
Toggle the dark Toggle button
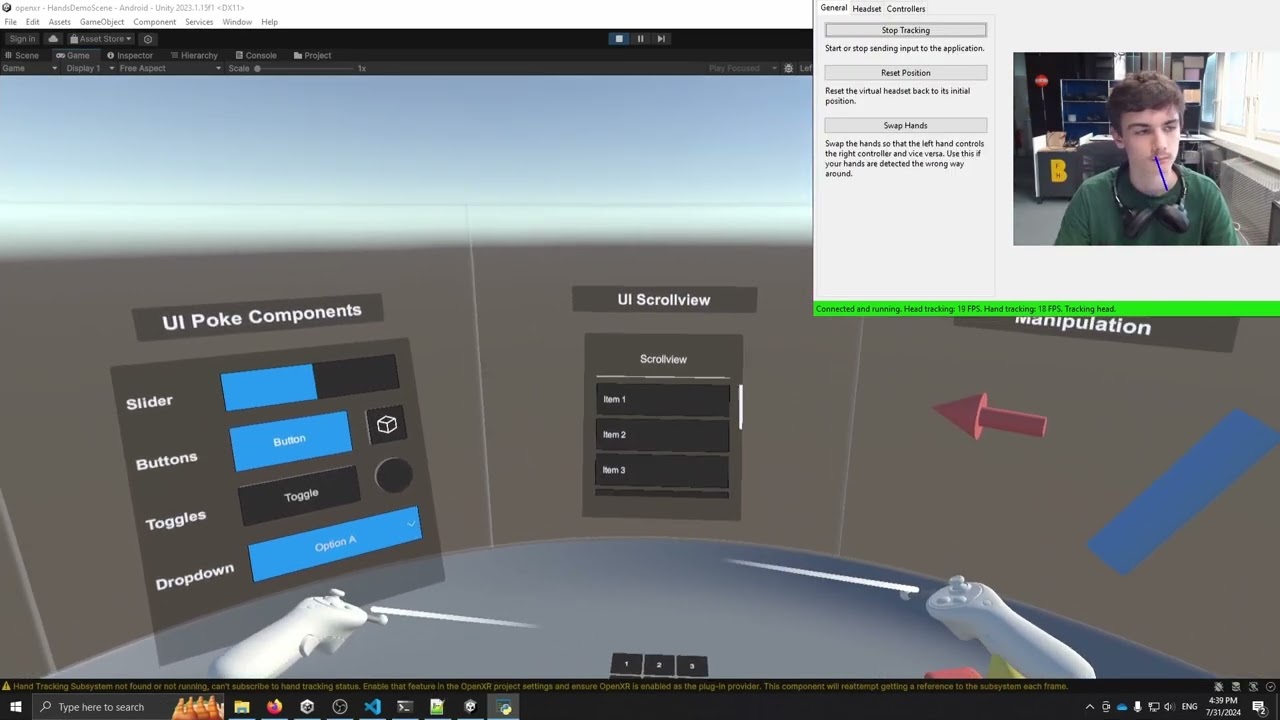pyautogui.click(x=299, y=496)
